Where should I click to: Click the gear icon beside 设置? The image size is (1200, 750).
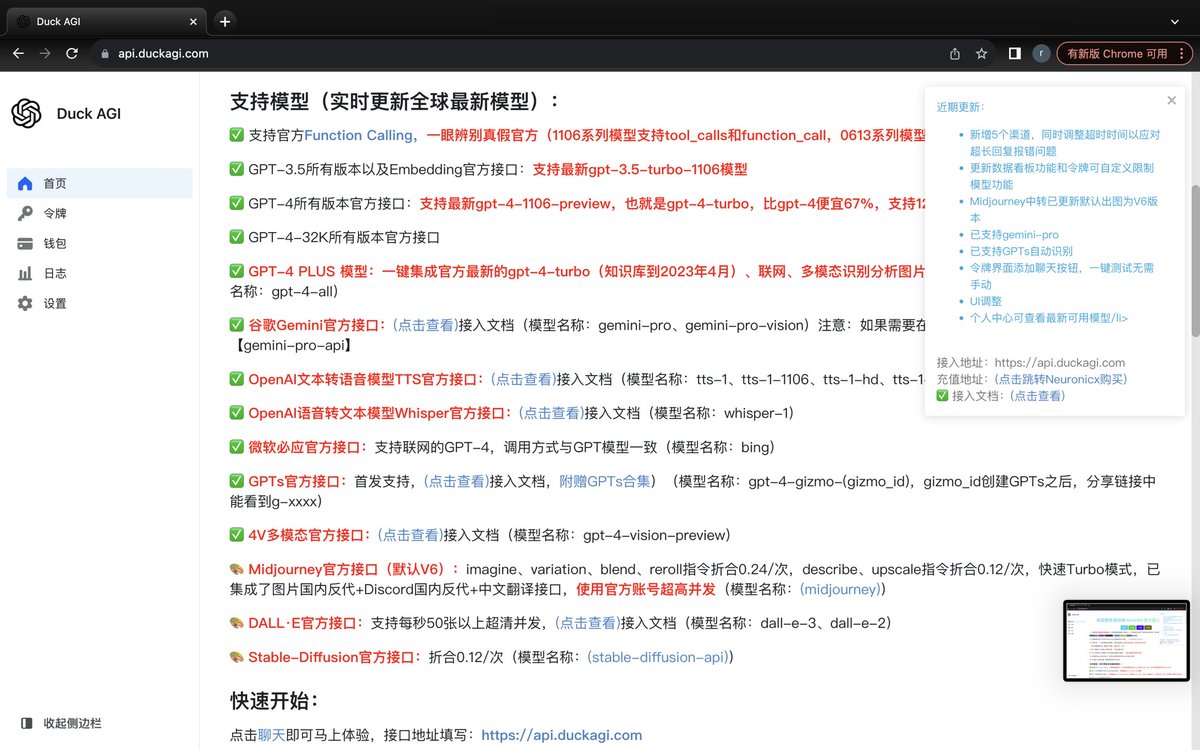(x=25, y=304)
